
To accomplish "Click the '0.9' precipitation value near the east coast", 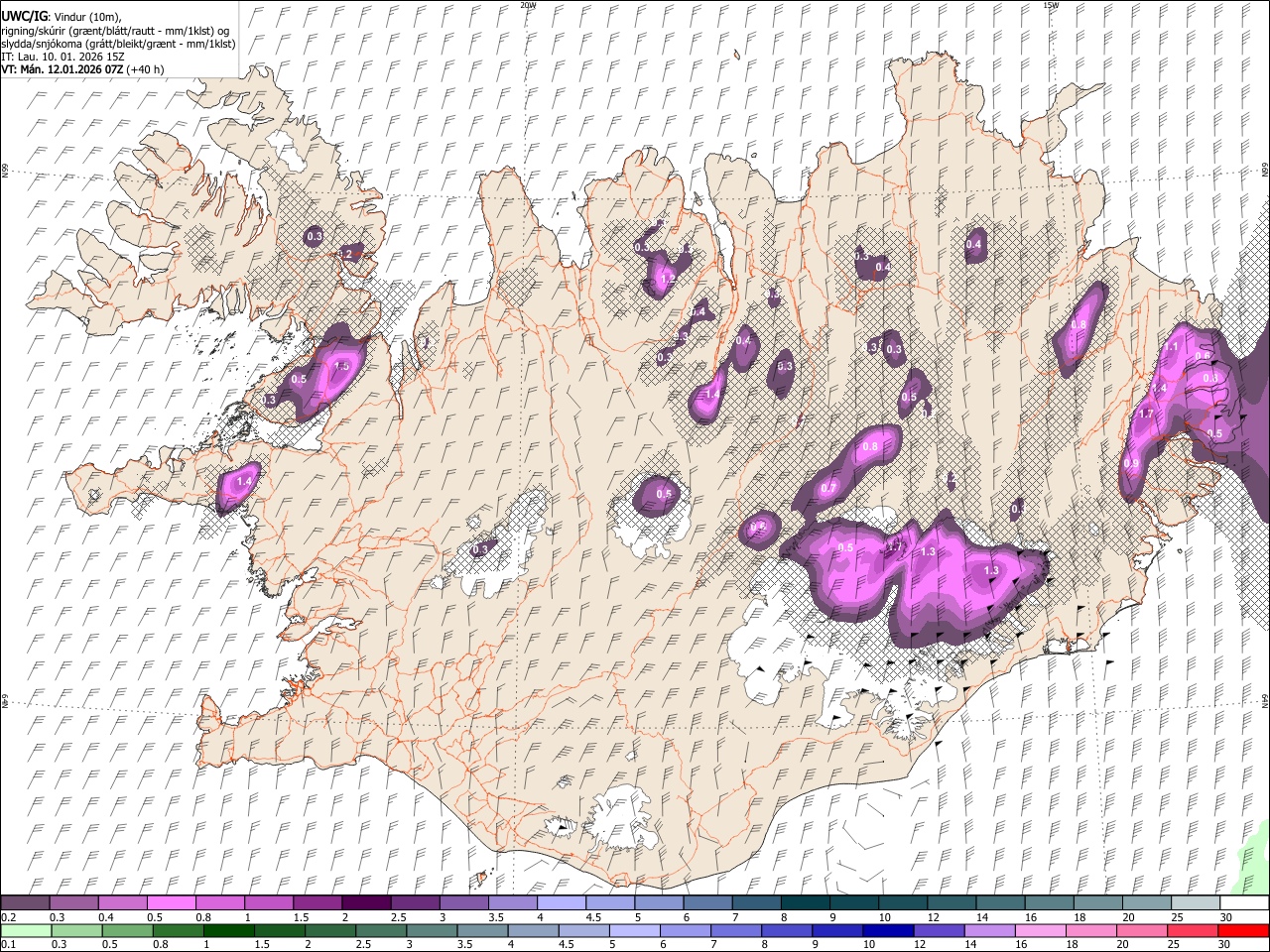I will [x=1131, y=463].
